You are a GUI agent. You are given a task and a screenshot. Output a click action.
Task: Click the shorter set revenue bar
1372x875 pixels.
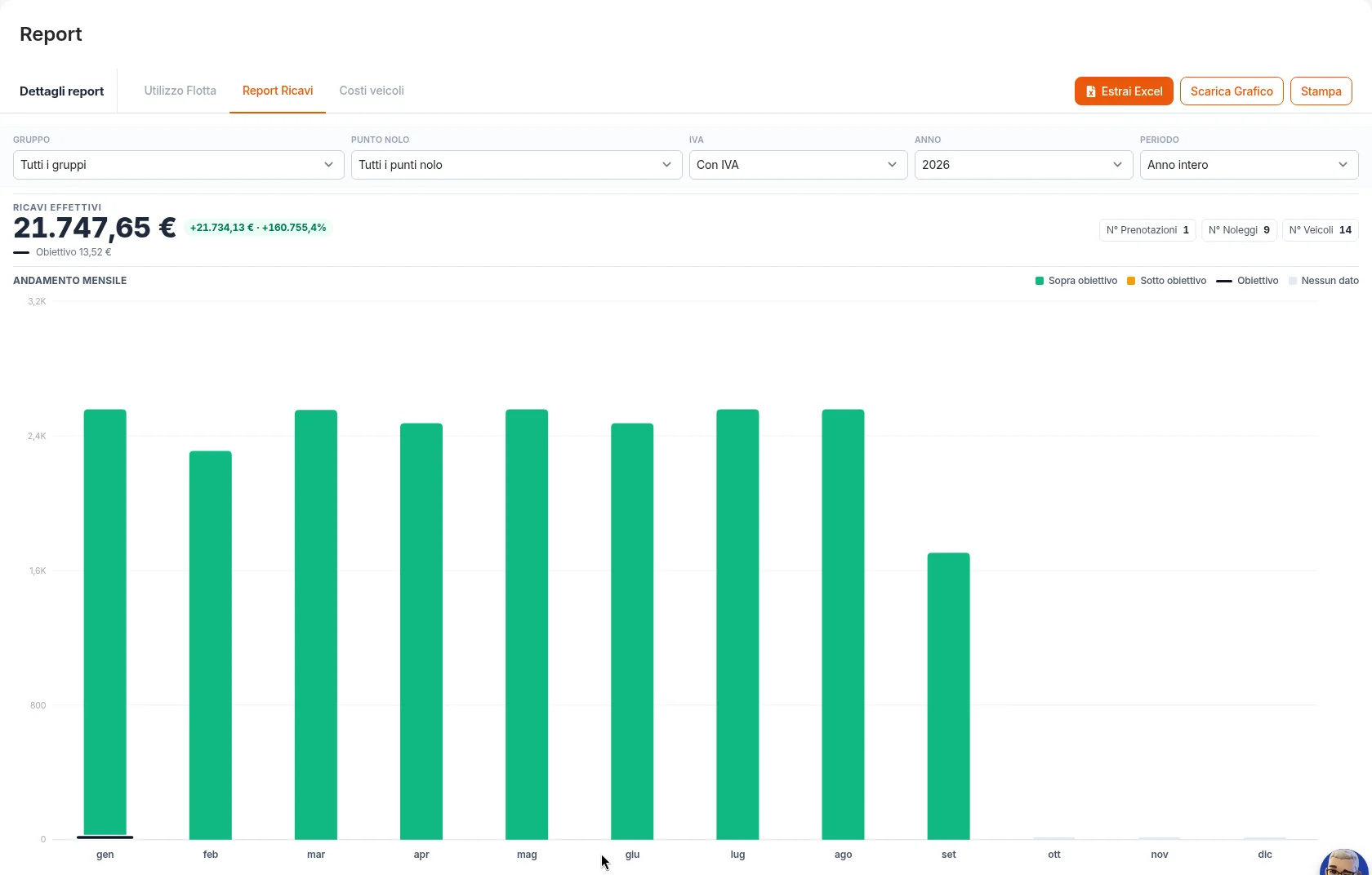tap(948, 696)
